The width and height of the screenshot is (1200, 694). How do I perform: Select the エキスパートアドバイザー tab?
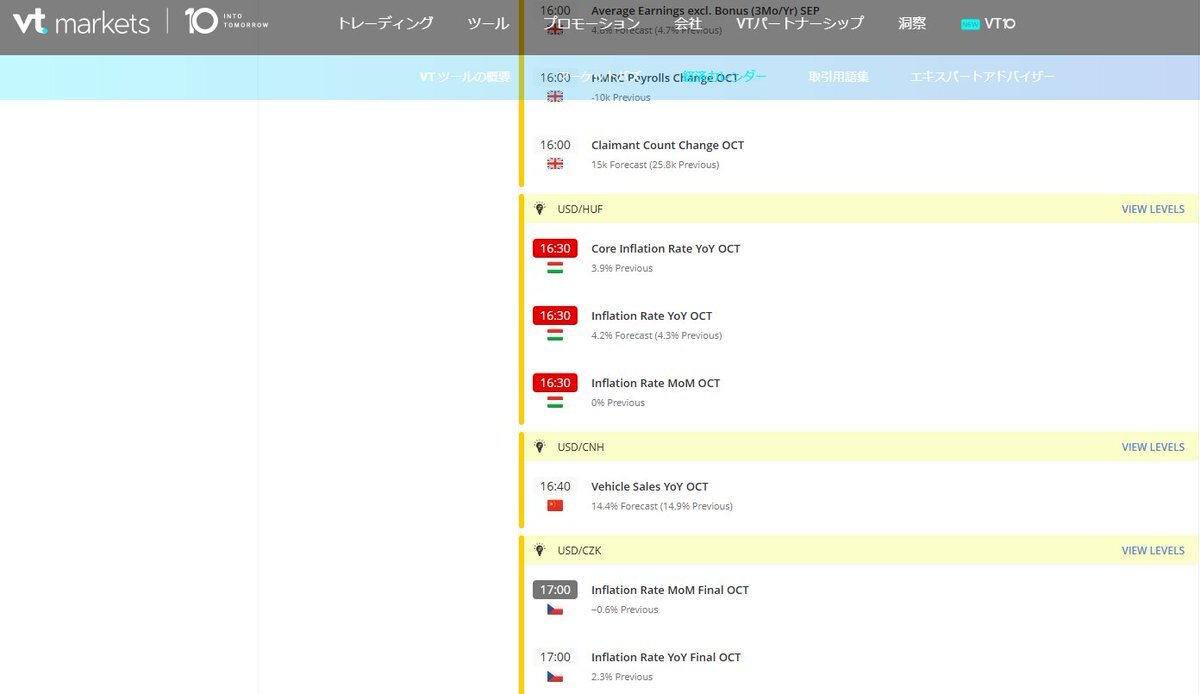coord(982,77)
